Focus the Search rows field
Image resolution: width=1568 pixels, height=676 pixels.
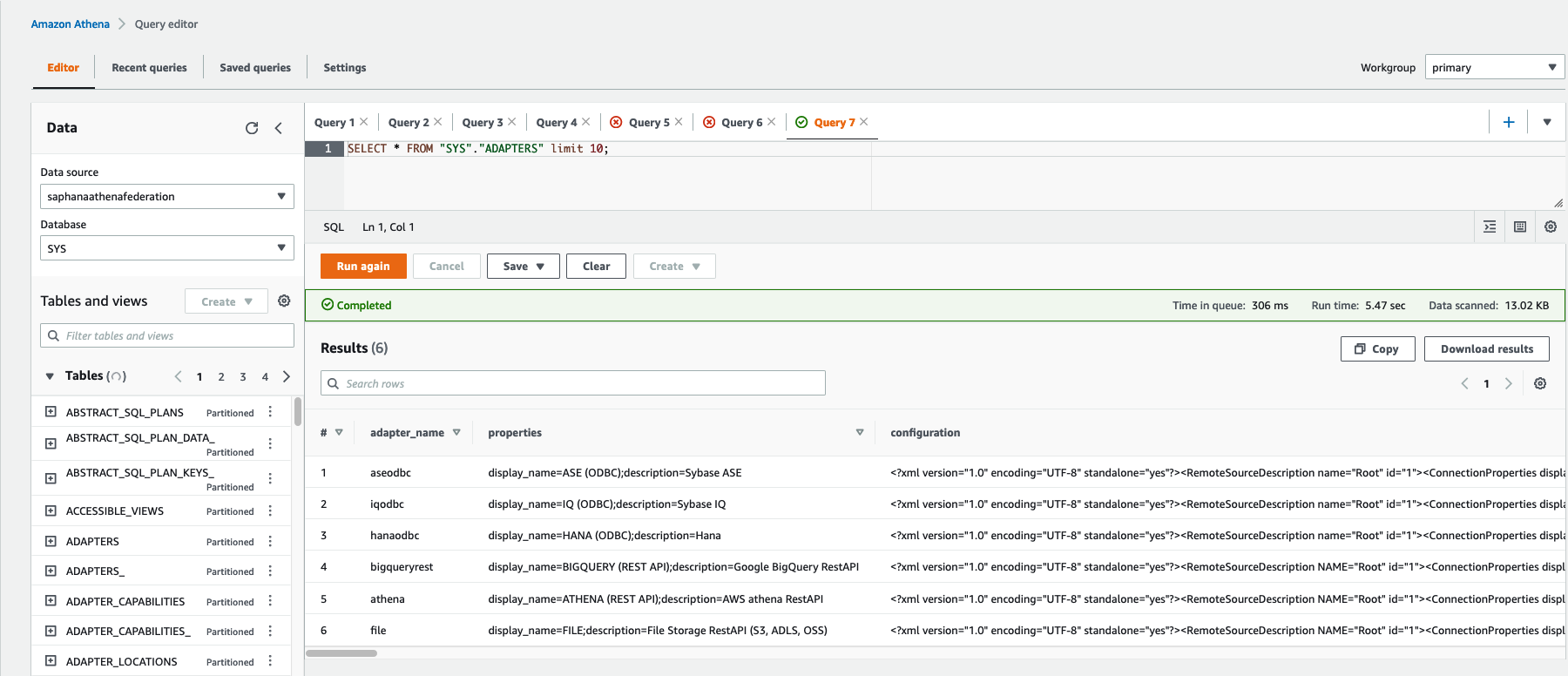(573, 383)
